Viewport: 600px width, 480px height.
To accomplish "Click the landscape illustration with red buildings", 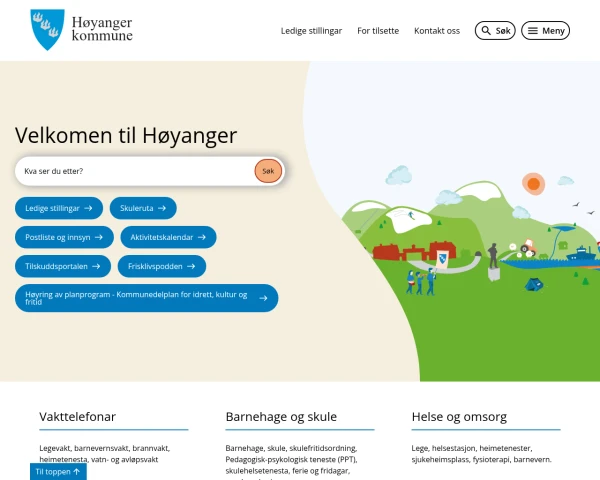I will tap(452, 221).
